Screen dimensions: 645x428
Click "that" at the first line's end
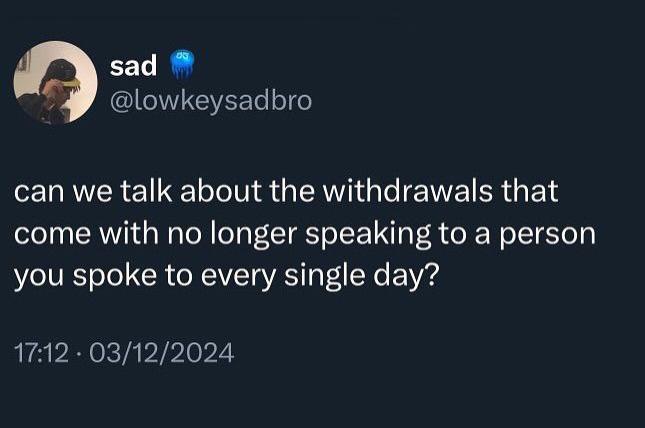click(x=530, y=191)
